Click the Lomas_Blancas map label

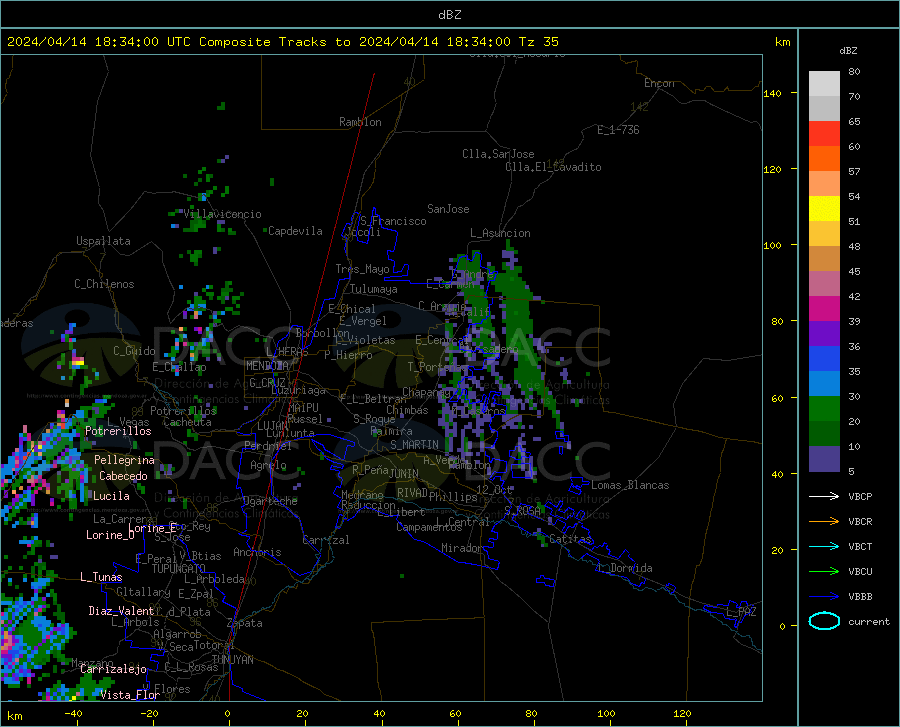[x=630, y=485]
